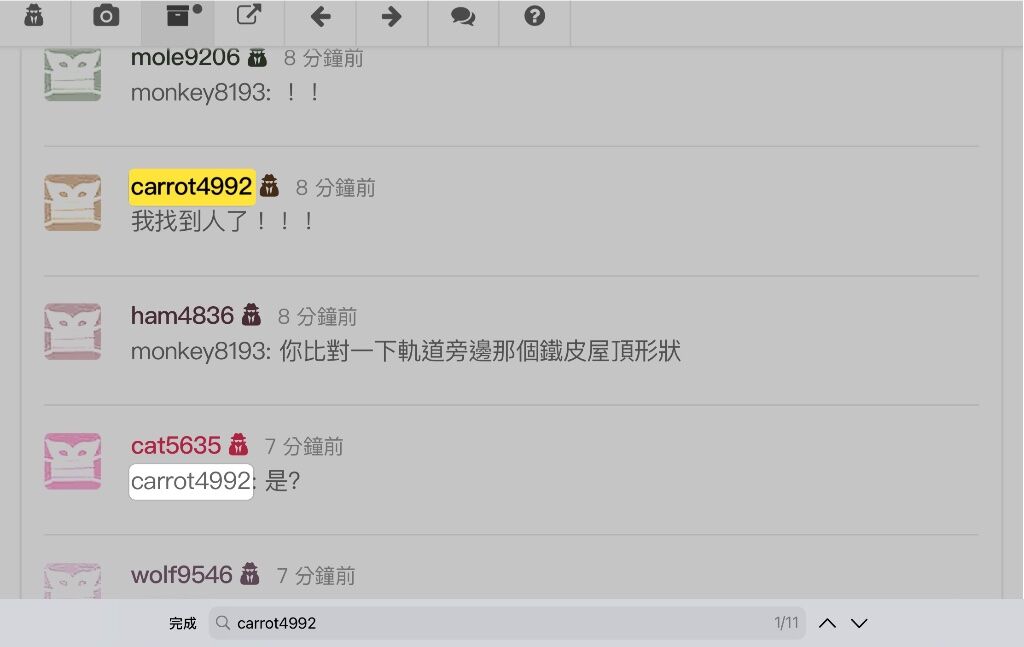1024x647 pixels.
Task: Take a screenshot with the camera icon
Action: pyautogui.click(x=106, y=16)
